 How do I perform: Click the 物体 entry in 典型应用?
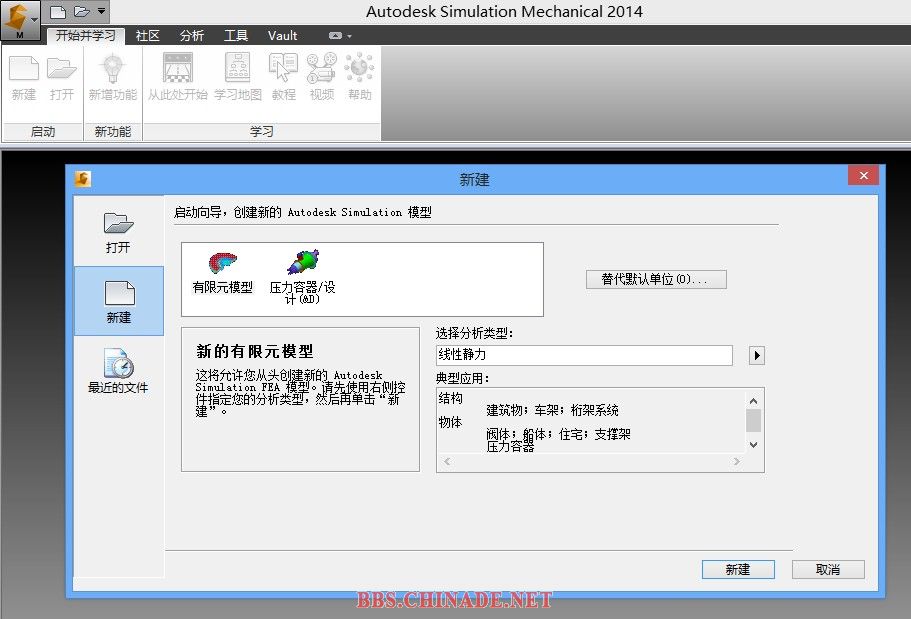(450, 422)
